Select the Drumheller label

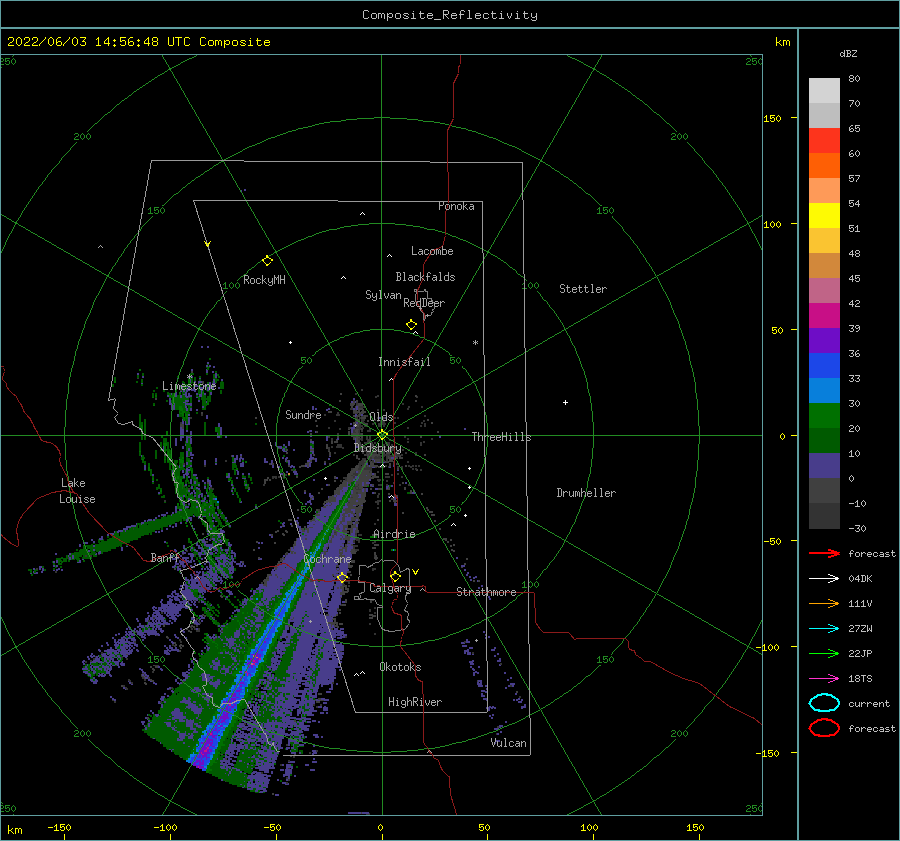point(586,493)
